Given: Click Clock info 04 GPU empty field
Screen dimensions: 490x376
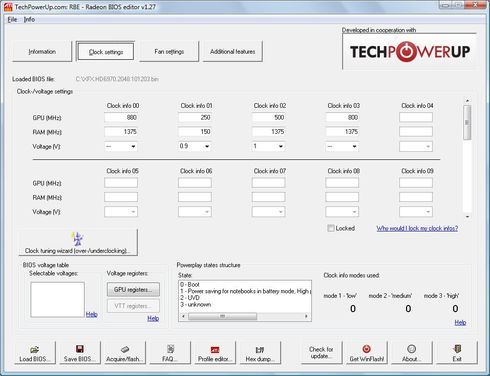Looking at the screenshot, I should click(416, 117).
